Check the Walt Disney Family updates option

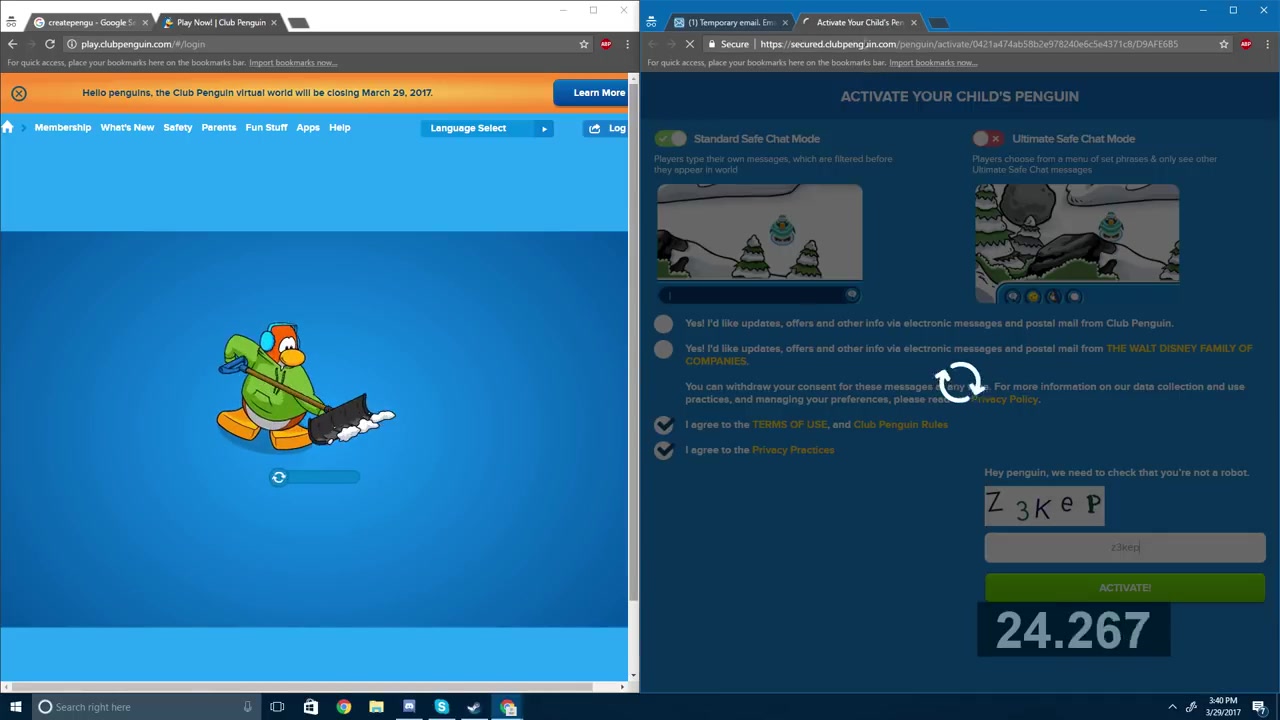point(664,349)
